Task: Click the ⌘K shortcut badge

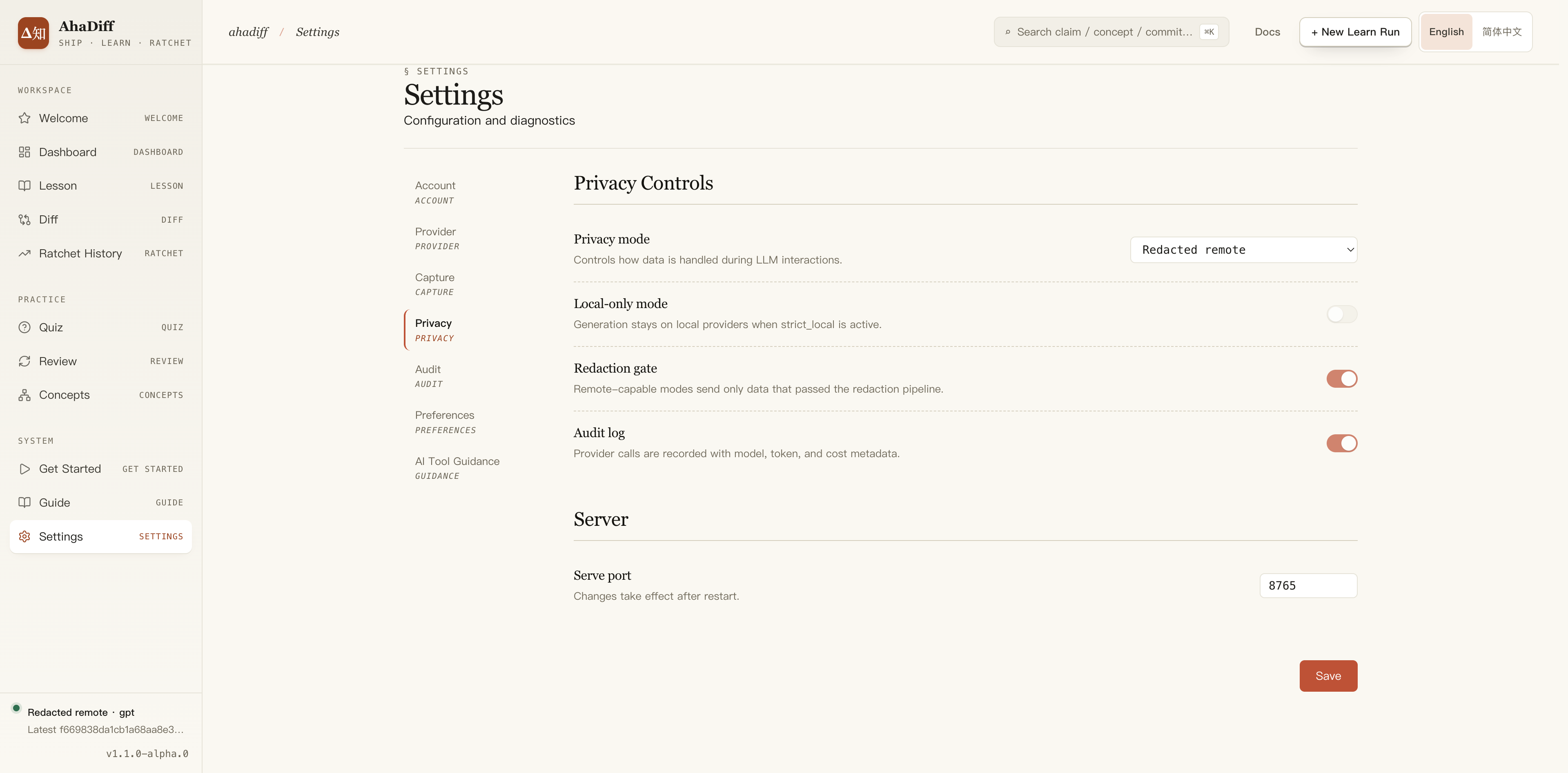Action: [x=1209, y=32]
